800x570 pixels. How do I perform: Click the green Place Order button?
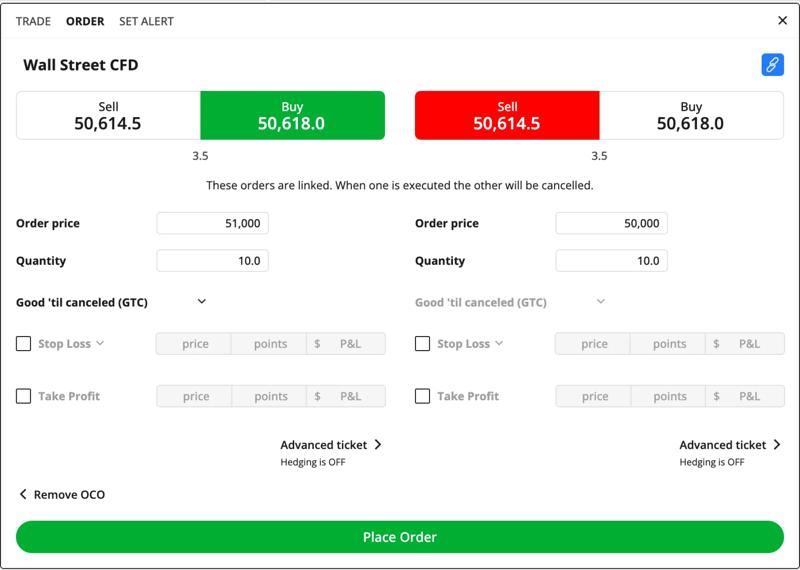click(400, 537)
